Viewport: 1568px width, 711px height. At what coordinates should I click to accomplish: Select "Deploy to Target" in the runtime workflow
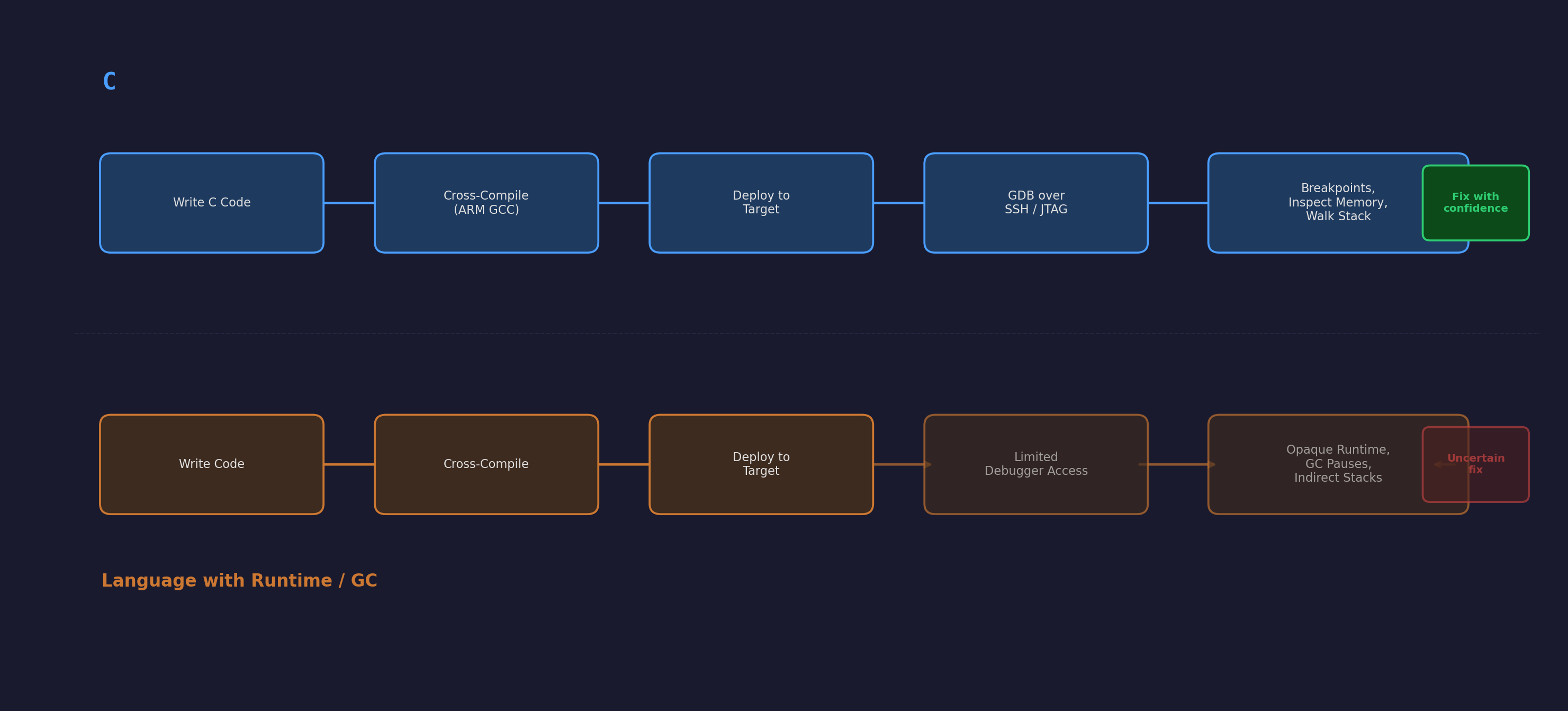point(761,463)
